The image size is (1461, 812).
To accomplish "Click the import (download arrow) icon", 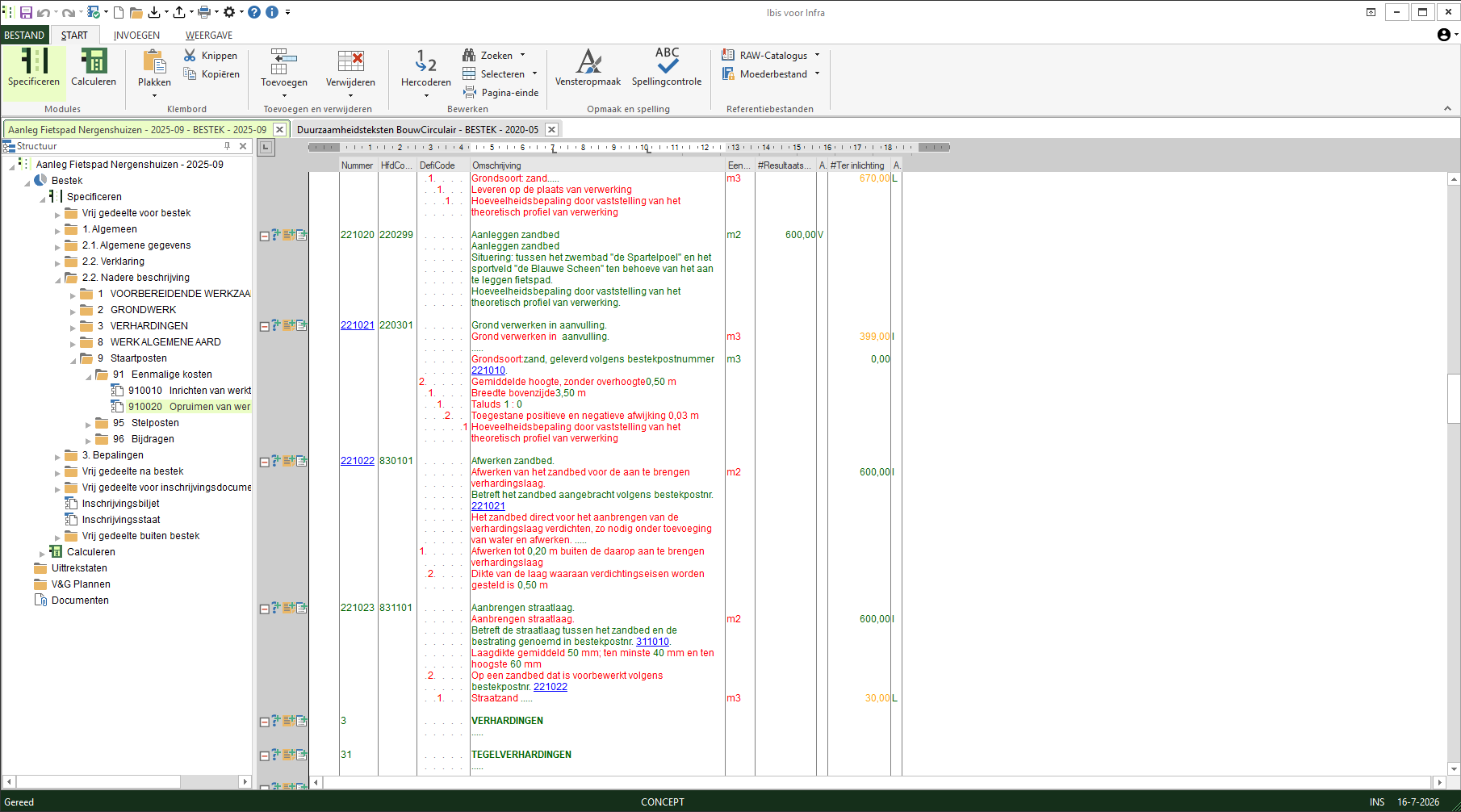I will [154, 12].
